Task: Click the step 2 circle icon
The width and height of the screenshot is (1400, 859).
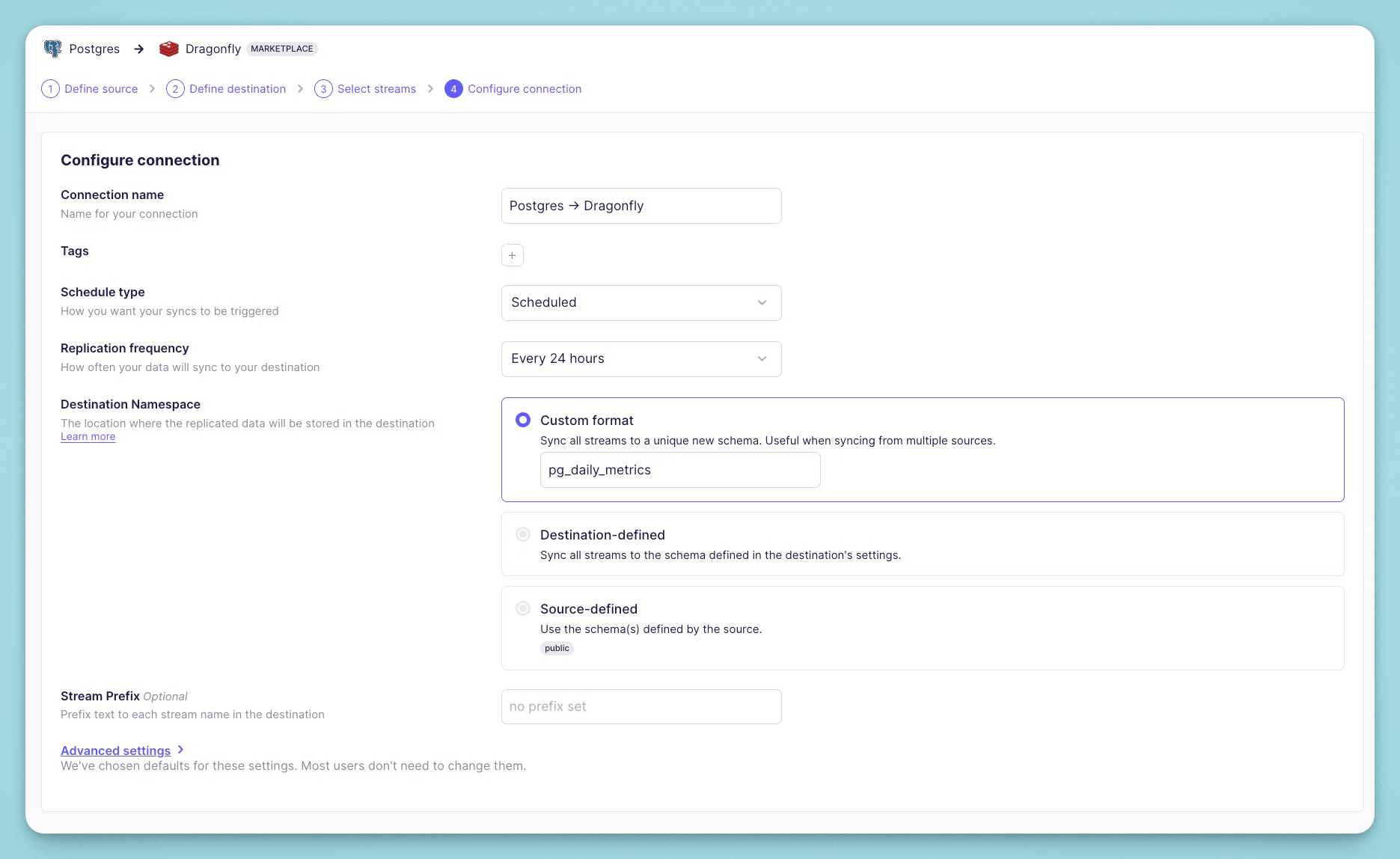Action: pos(175,89)
